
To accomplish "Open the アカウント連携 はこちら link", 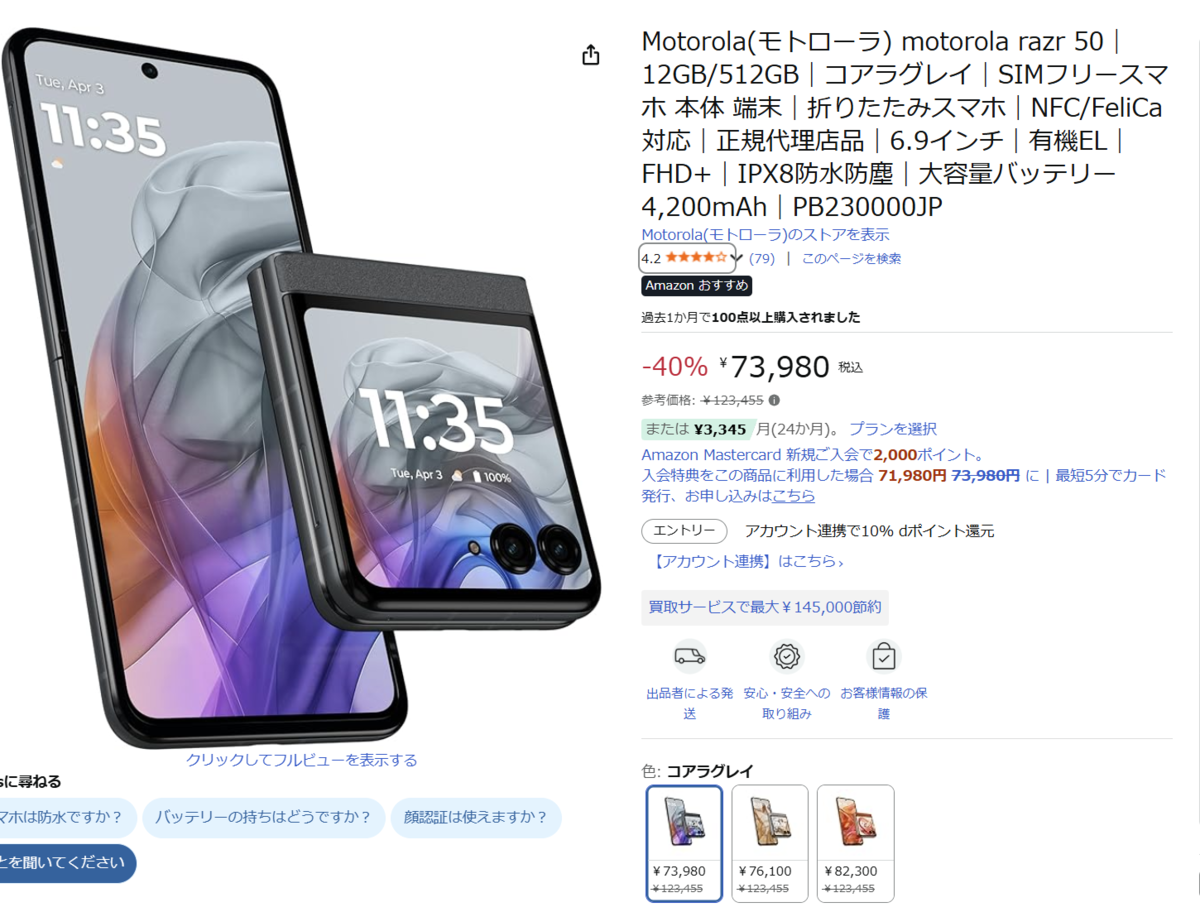I will [x=747, y=562].
